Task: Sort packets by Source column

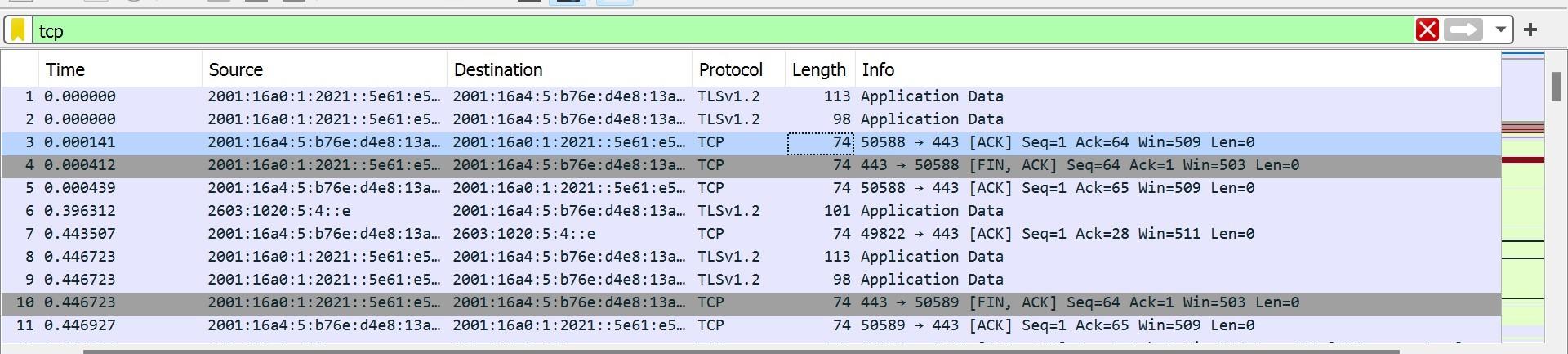Action: (x=324, y=69)
